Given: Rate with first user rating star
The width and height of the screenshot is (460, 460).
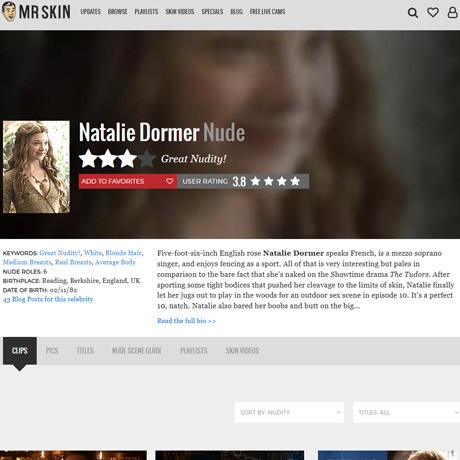Looking at the screenshot, I should (x=255, y=181).
